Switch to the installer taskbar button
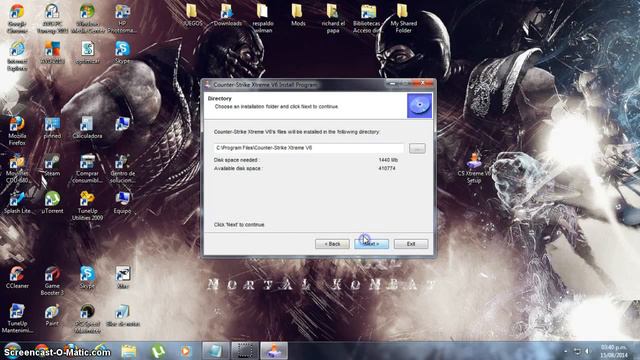The height and width of the screenshot is (360, 640). (x=274, y=351)
